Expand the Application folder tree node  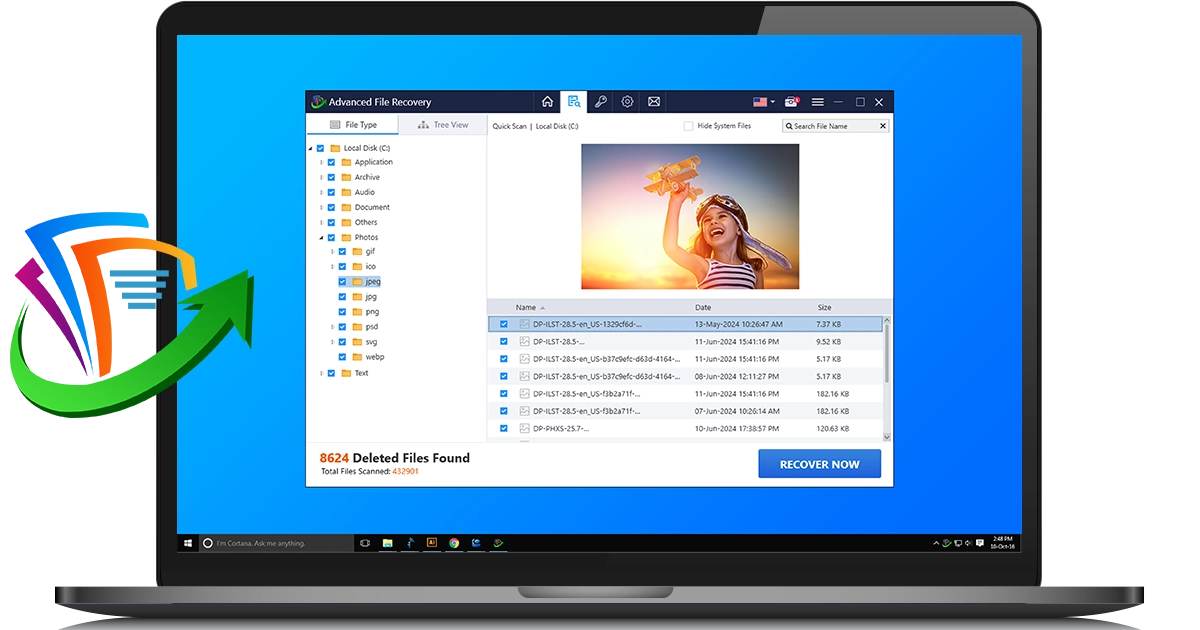(320, 162)
